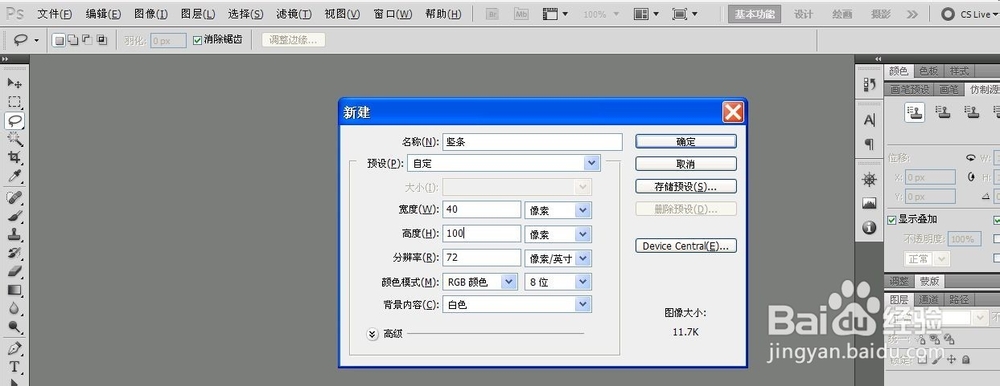This screenshot has width=1000, height=386.
Task: Click the OK (确定) button
Action: (x=686, y=142)
